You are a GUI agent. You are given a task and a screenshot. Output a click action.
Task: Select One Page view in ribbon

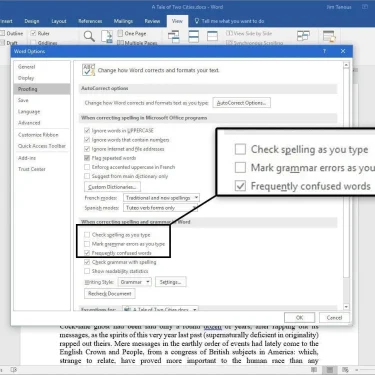132,33
